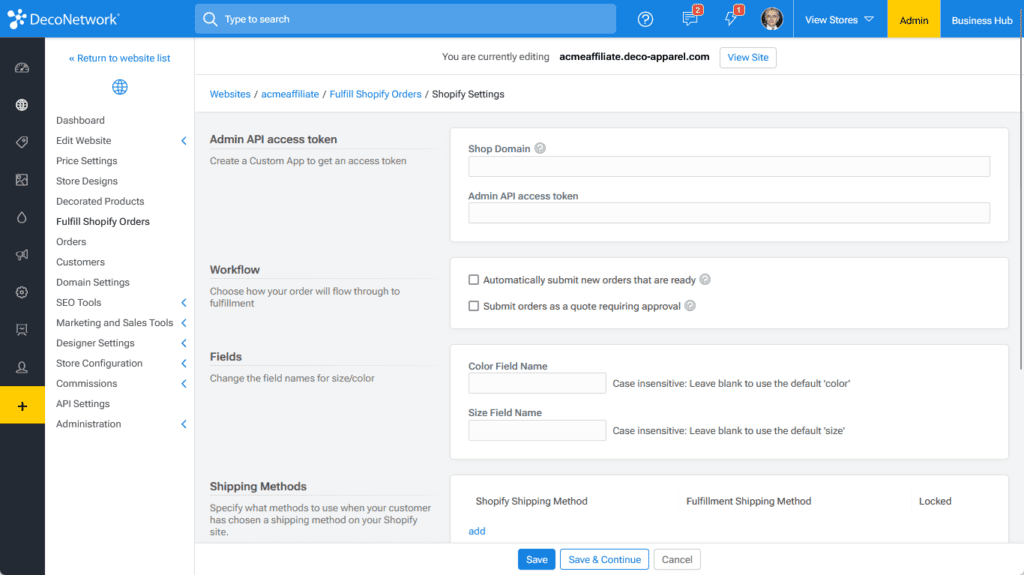Screen dimensions: 1024x575
Task: Expand Administration submenu chevron
Action: click(x=184, y=424)
